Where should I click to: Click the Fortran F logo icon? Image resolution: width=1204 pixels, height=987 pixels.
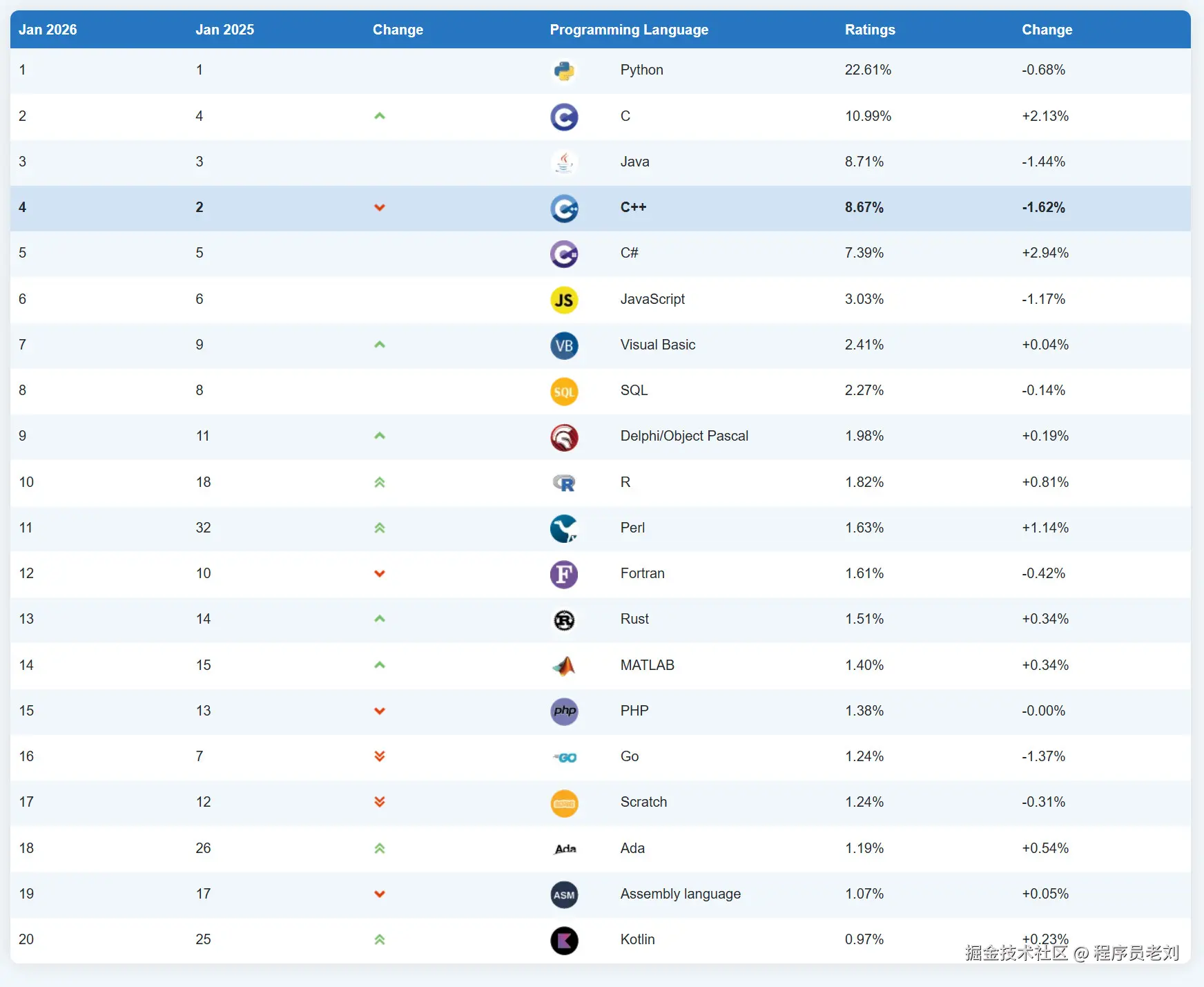tap(564, 575)
